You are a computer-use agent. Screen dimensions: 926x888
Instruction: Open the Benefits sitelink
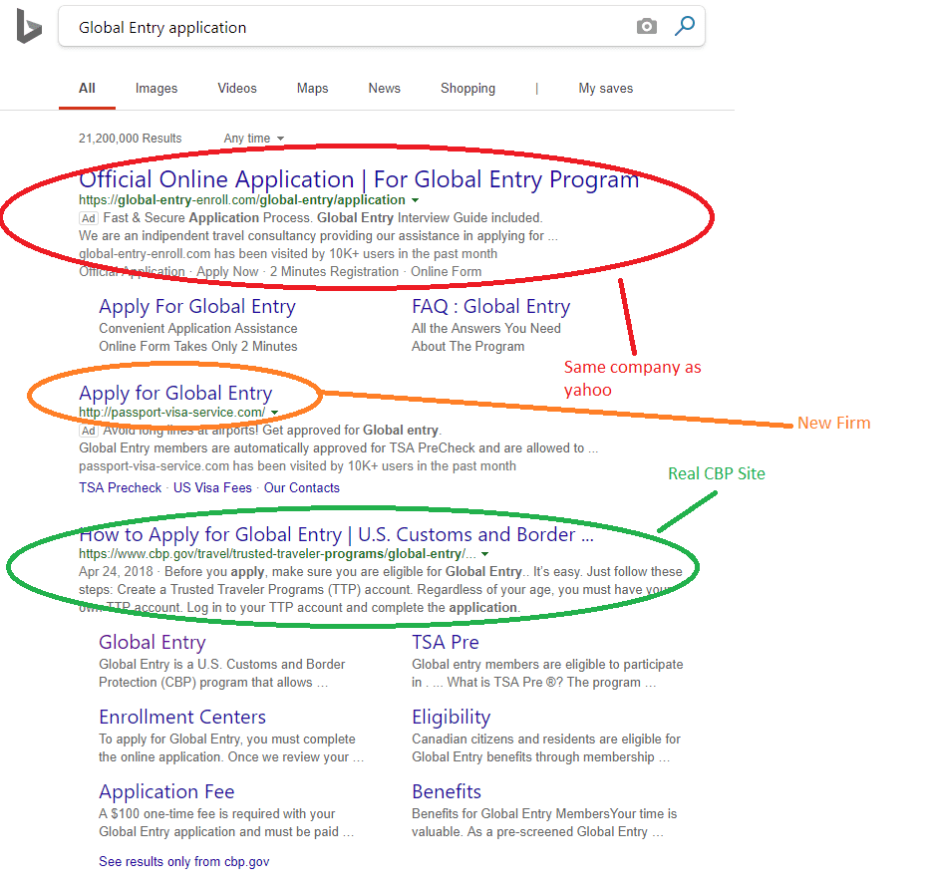446,792
